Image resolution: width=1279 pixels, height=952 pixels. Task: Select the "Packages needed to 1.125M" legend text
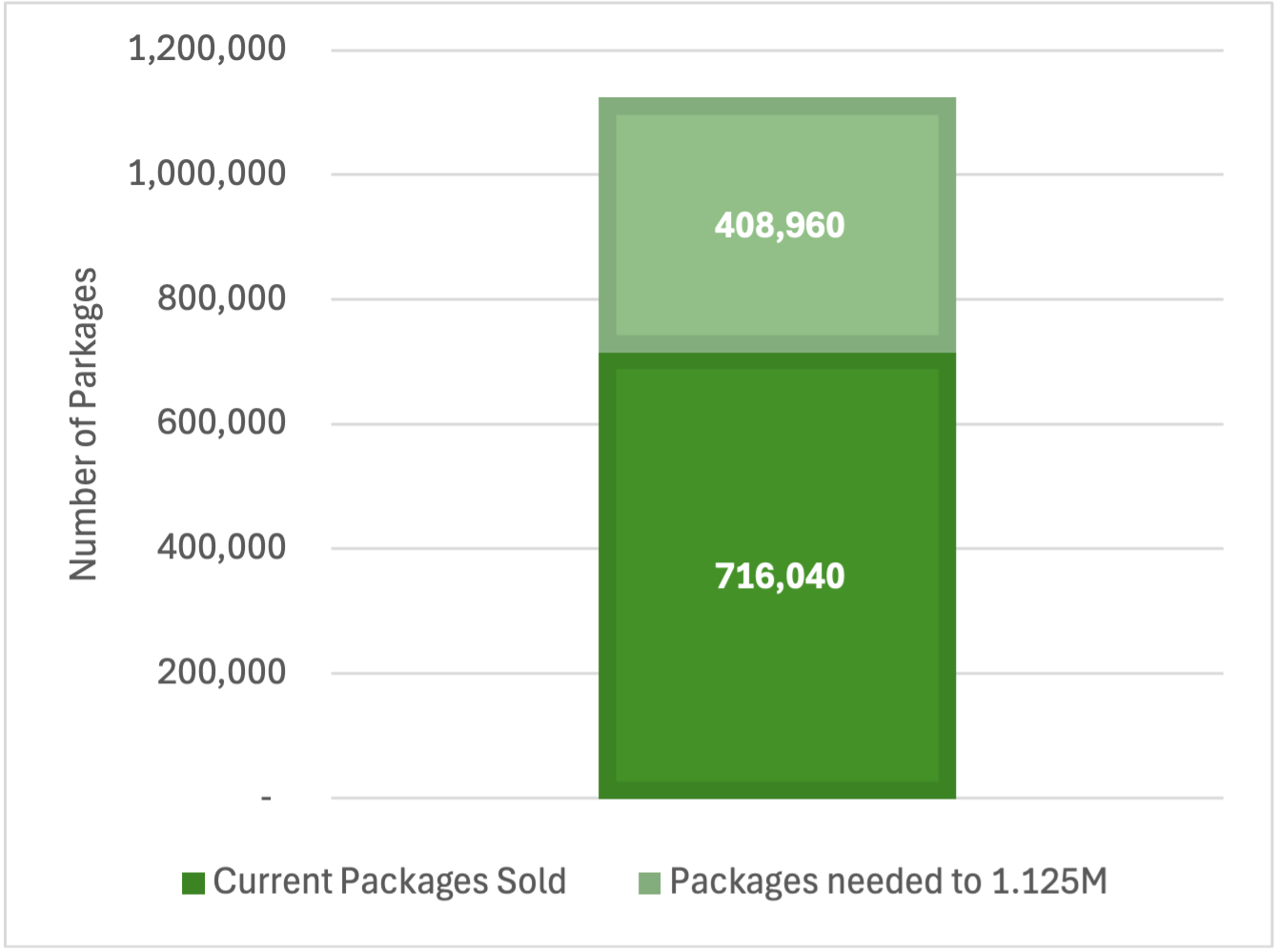[888, 881]
